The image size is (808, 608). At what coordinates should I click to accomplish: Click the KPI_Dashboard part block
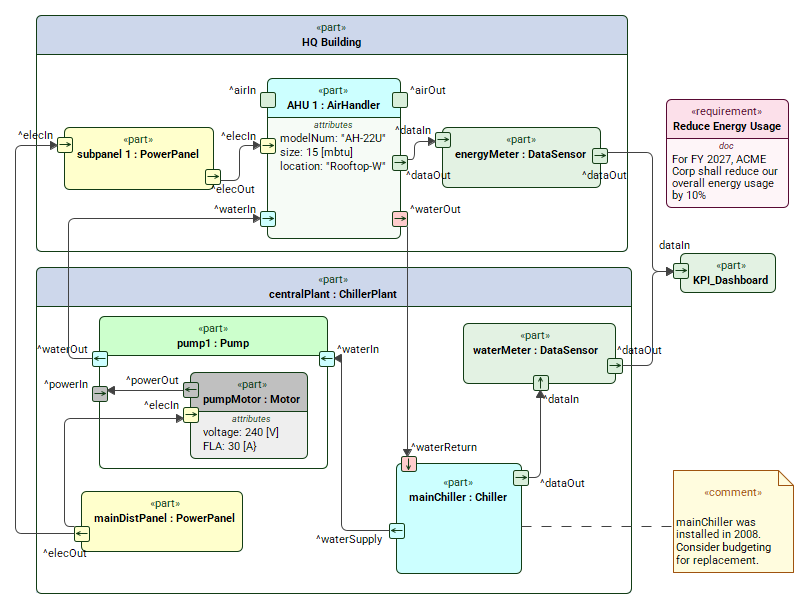click(x=728, y=273)
